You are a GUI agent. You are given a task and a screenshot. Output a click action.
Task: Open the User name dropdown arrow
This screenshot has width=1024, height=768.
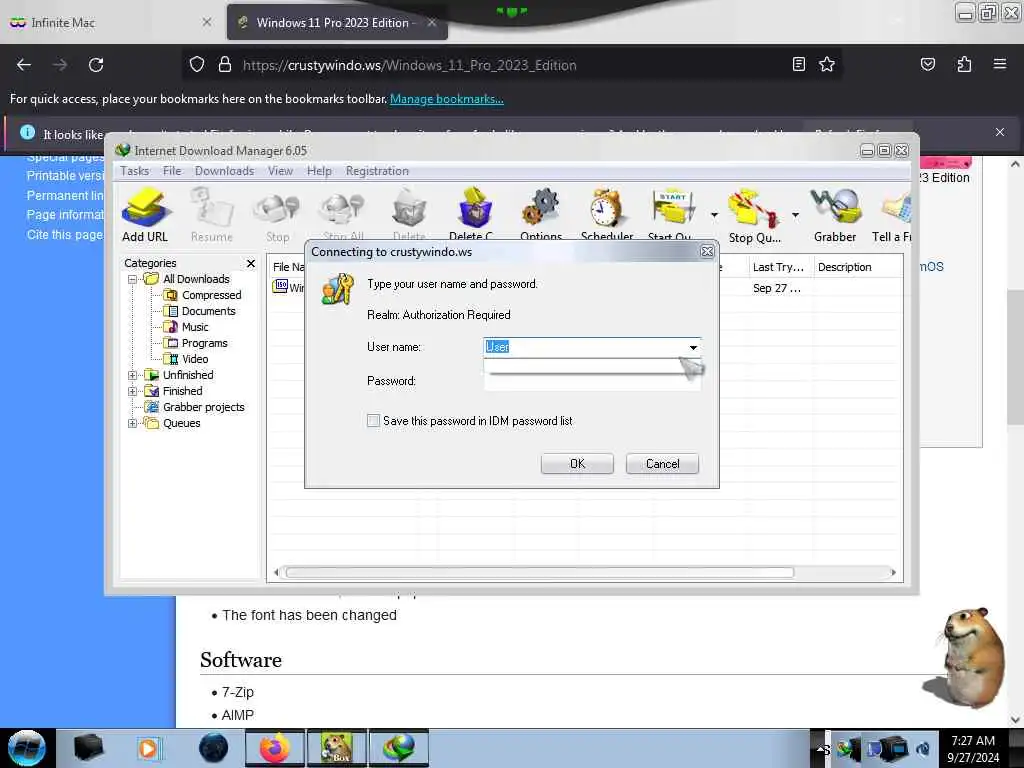pyautogui.click(x=694, y=347)
